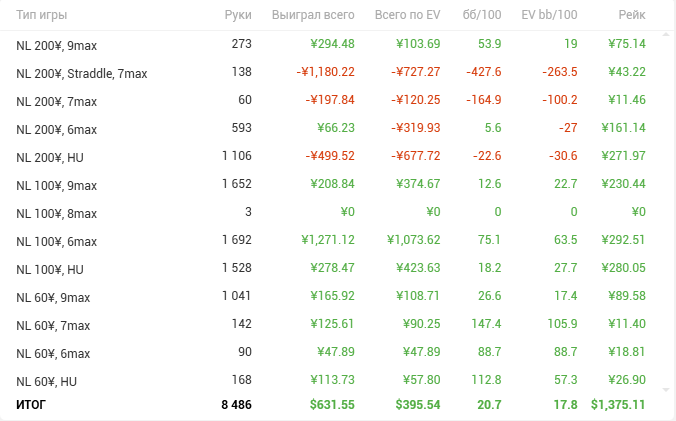Sort by Руки column header

237,16
